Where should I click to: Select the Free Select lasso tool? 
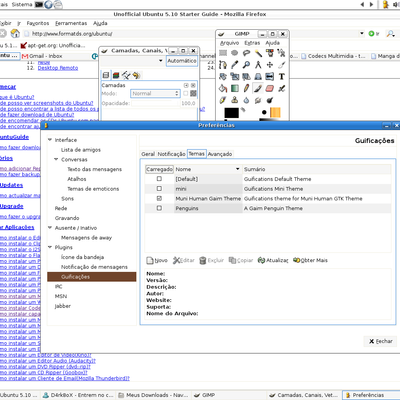(246, 53)
